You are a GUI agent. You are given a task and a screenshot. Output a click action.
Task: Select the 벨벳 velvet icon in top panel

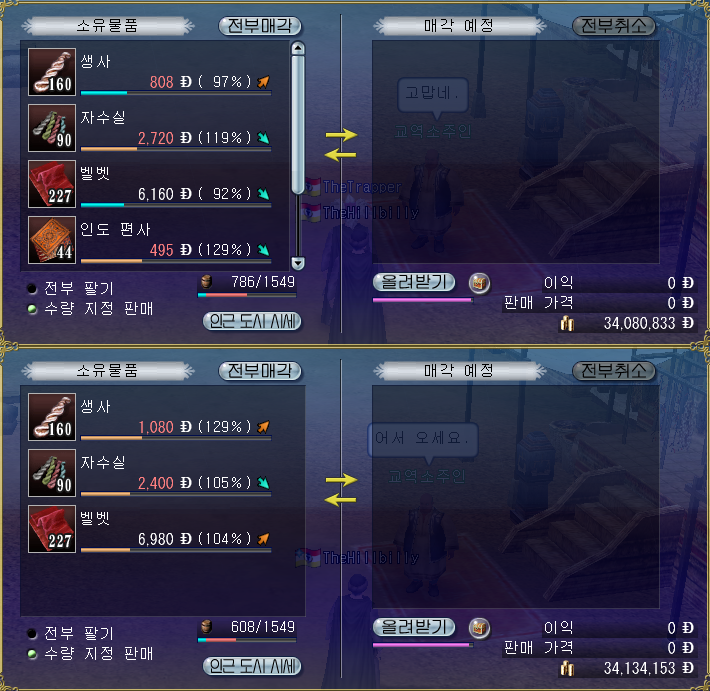pyautogui.click(x=52, y=184)
